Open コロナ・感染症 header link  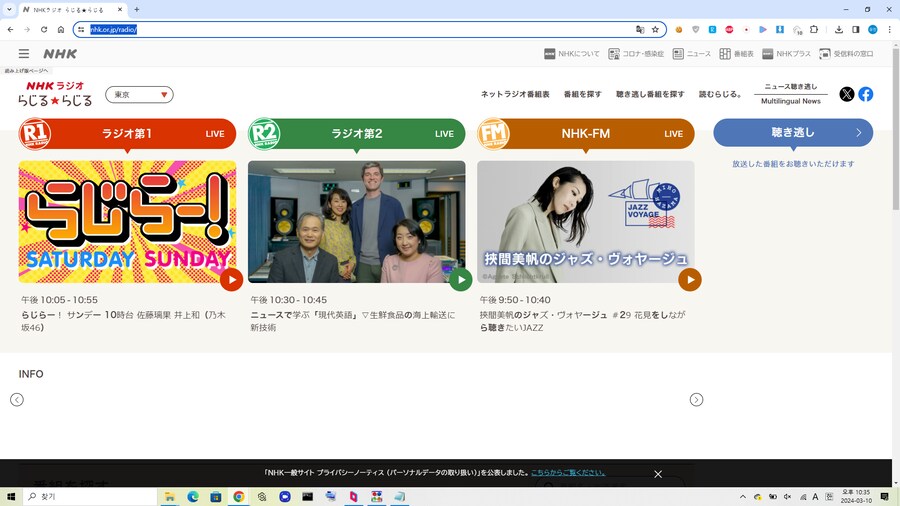636,53
